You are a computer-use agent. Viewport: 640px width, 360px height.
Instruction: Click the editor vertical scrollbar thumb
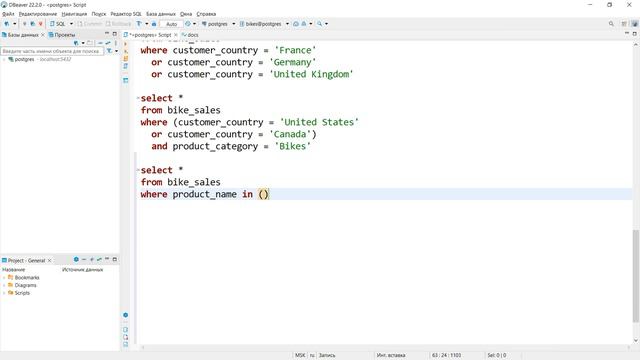click(x=636, y=276)
